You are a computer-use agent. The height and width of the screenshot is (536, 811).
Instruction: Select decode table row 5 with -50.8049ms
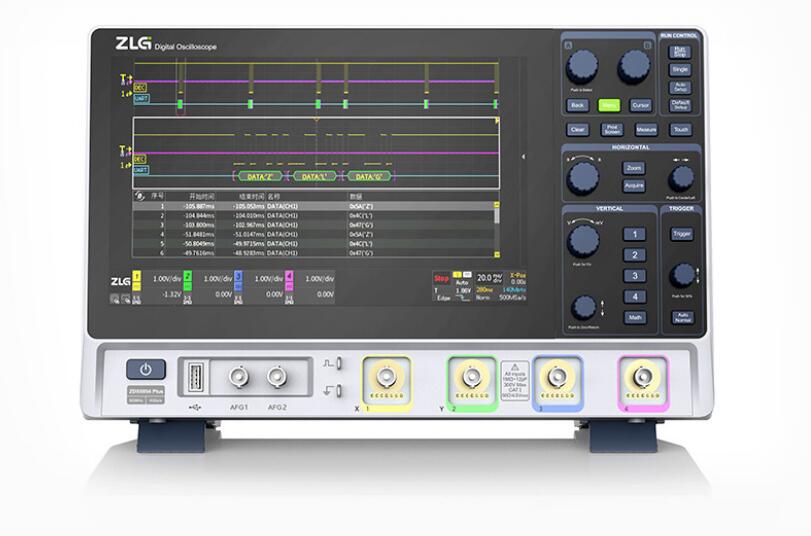(313, 243)
